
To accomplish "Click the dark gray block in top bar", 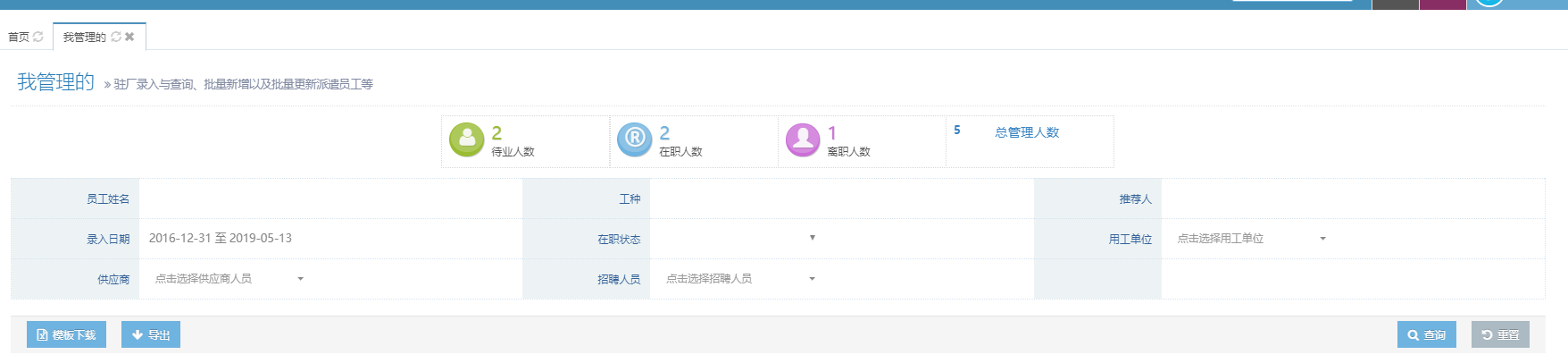I will click(1395, 4).
